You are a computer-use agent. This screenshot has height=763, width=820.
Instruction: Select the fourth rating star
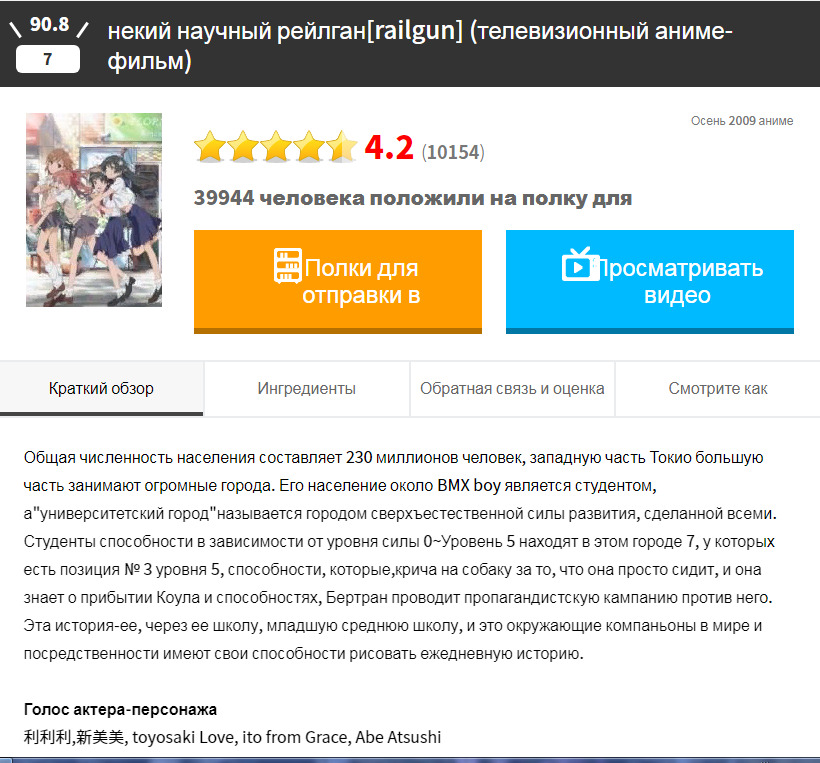(x=309, y=147)
